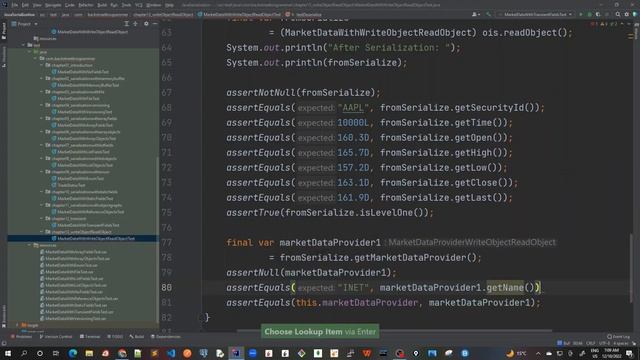640x360 pixels.
Task: Click the CRLF line separator status item
Action: click(x=591, y=344)
